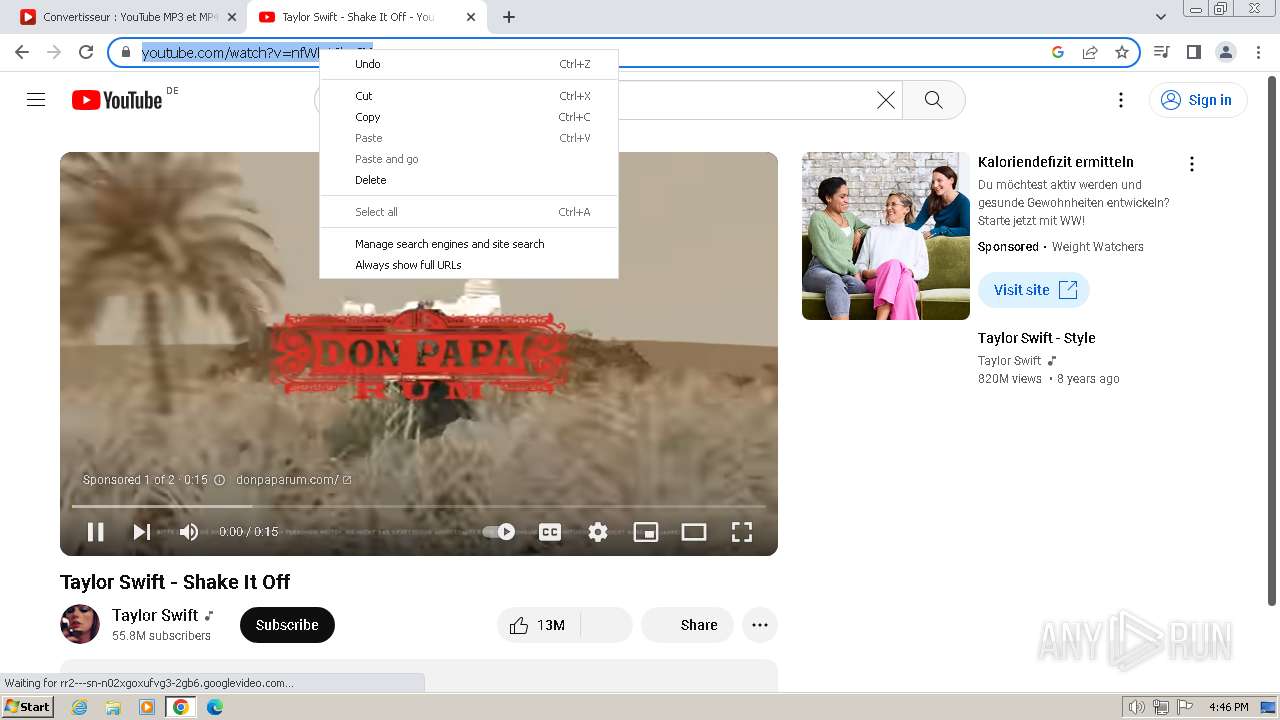Select Always show full URLs
Image resolution: width=1280 pixels, height=720 pixels.
click(x=469, y=265)
